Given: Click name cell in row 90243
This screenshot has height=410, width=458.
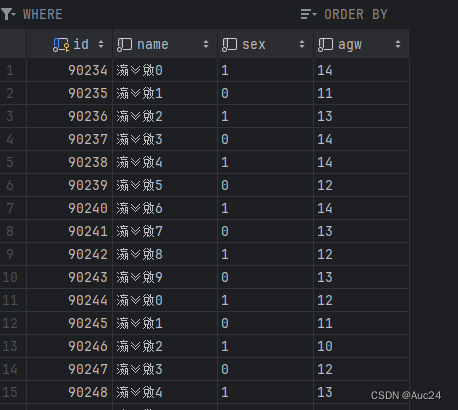Looking at the screenshot, I should (x=165, y=277).
